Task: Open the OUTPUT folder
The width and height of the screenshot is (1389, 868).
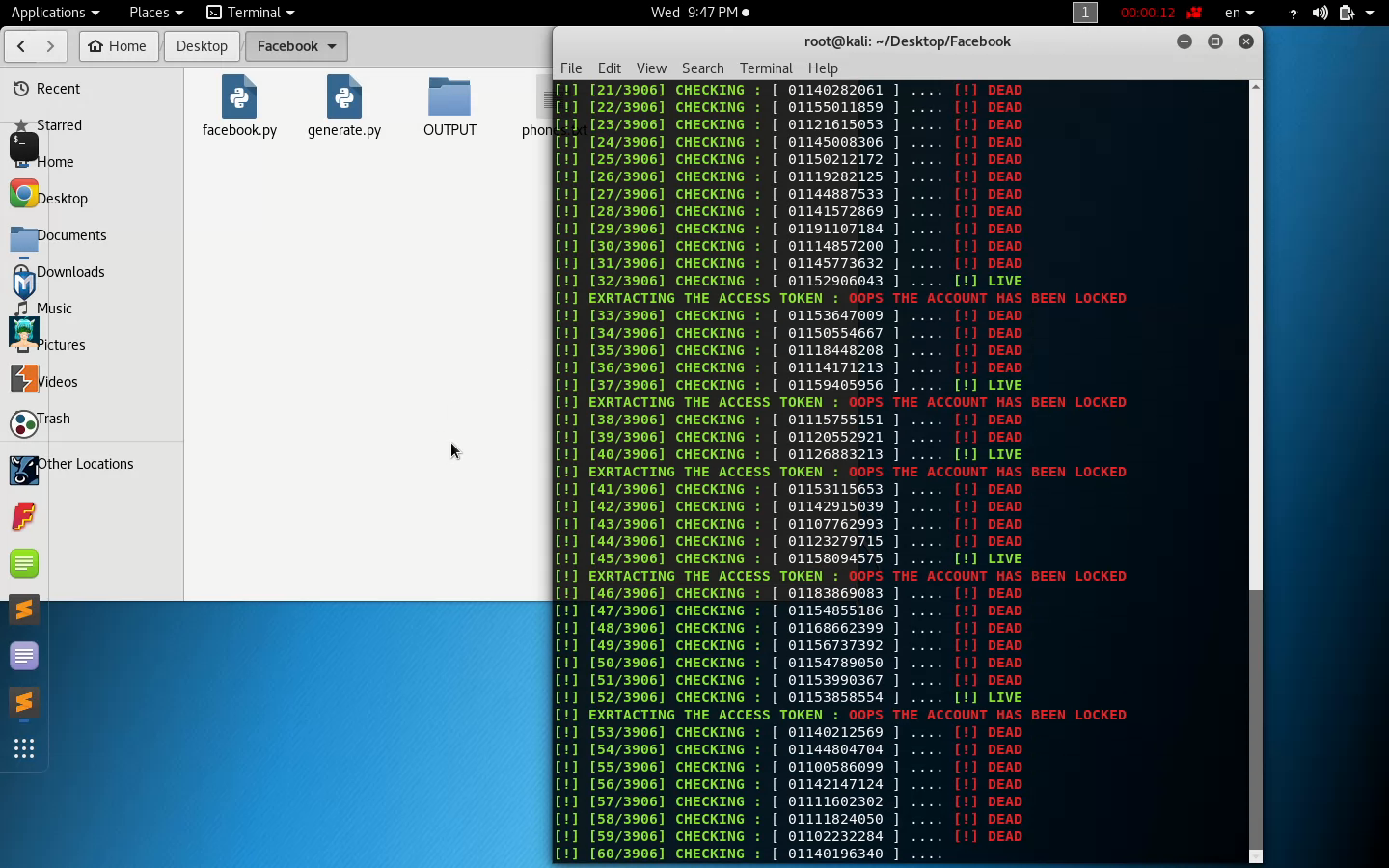Action: click(x=449, y=107)
